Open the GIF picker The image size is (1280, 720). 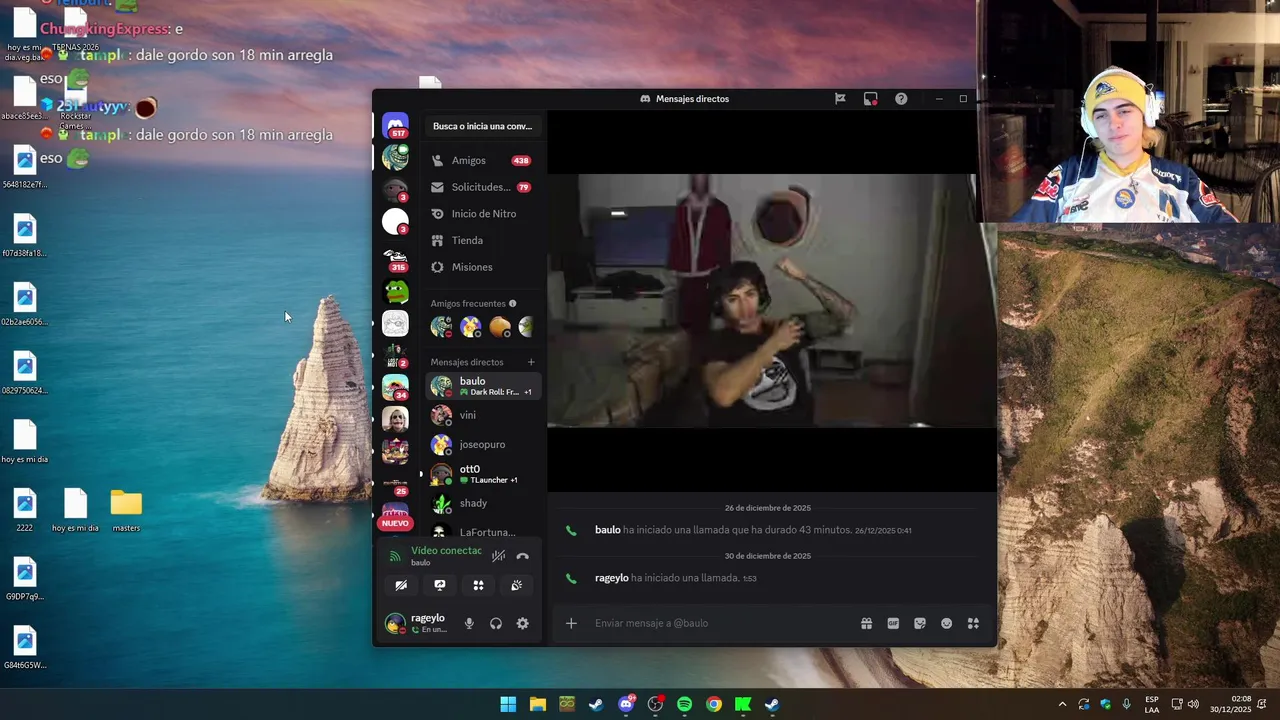coord(893,623)
